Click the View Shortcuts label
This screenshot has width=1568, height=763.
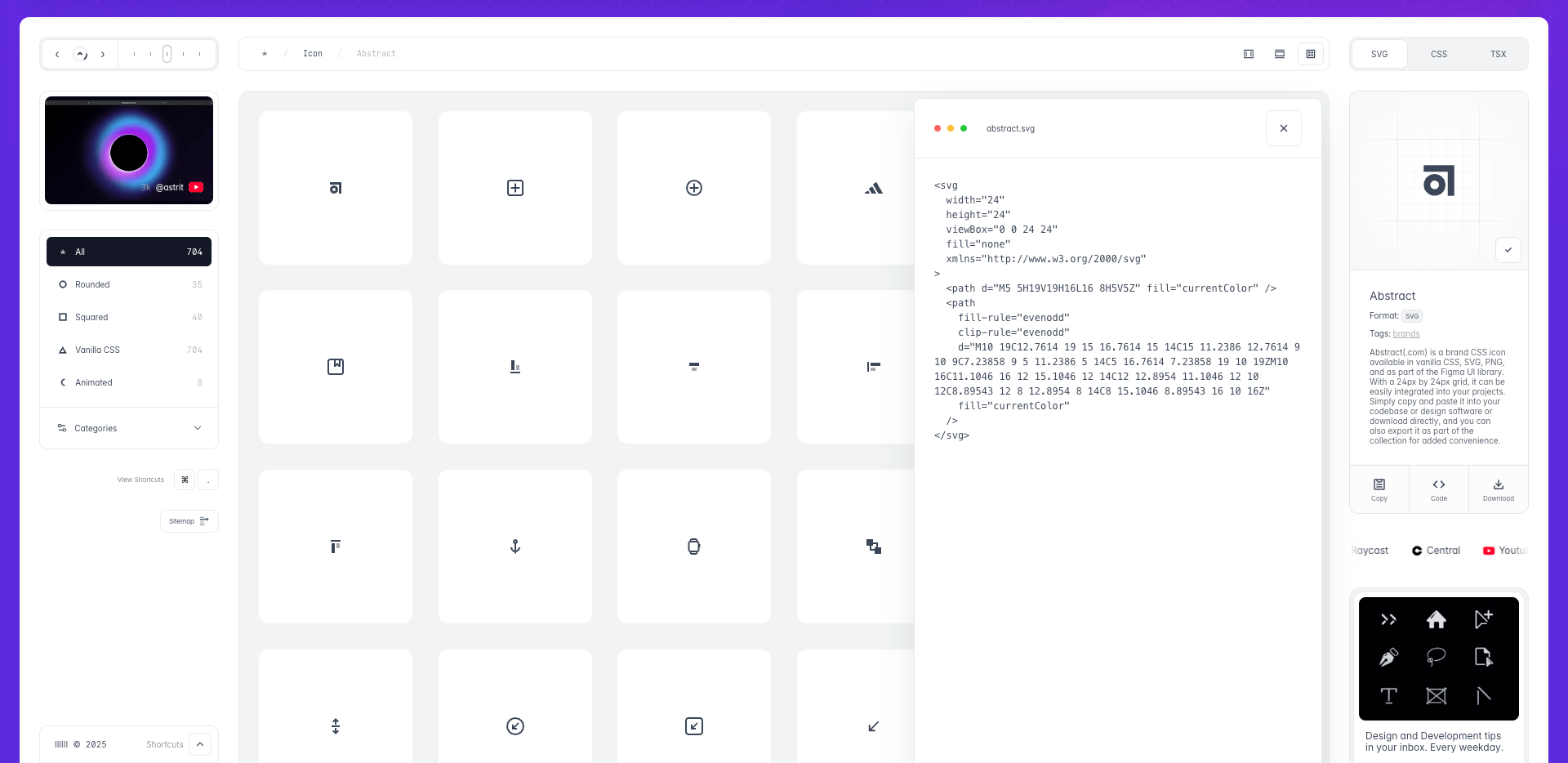point(140,480)
